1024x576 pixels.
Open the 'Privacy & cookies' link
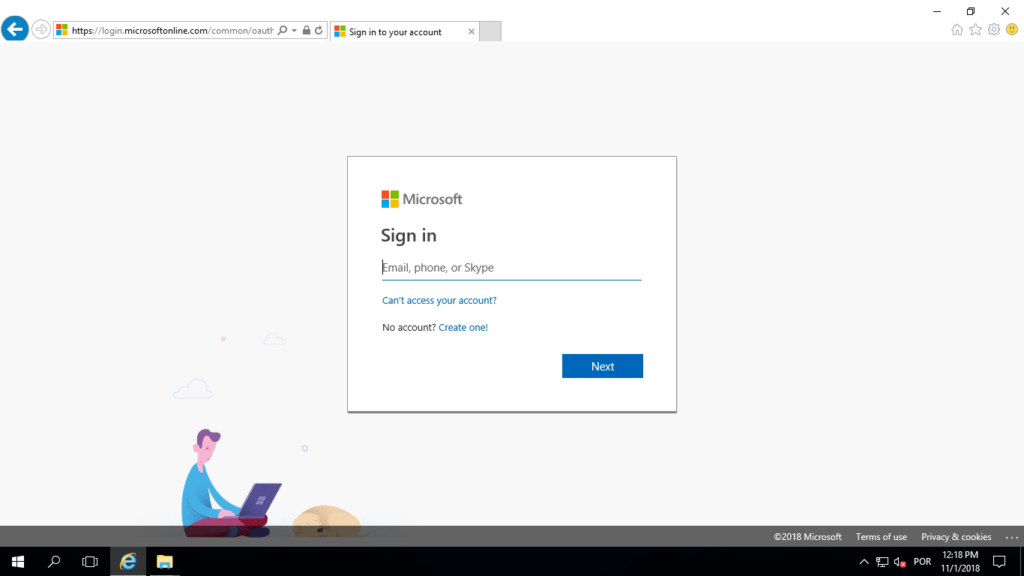pos(956,537)
